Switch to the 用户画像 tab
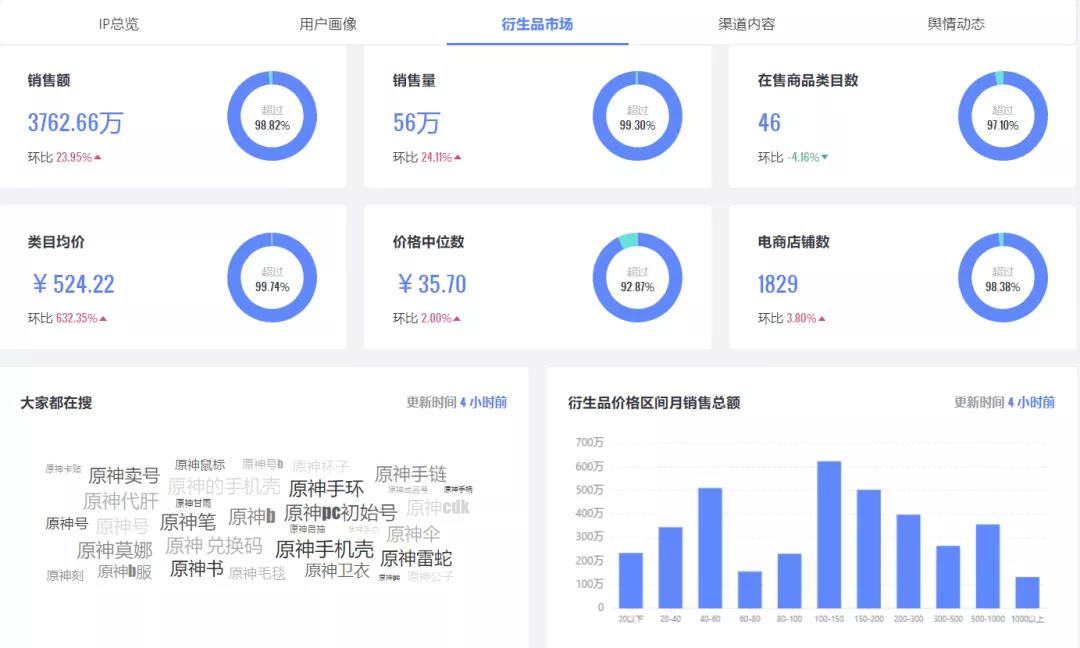Viewport: 1080px width, 648px height. click(328, 24)
